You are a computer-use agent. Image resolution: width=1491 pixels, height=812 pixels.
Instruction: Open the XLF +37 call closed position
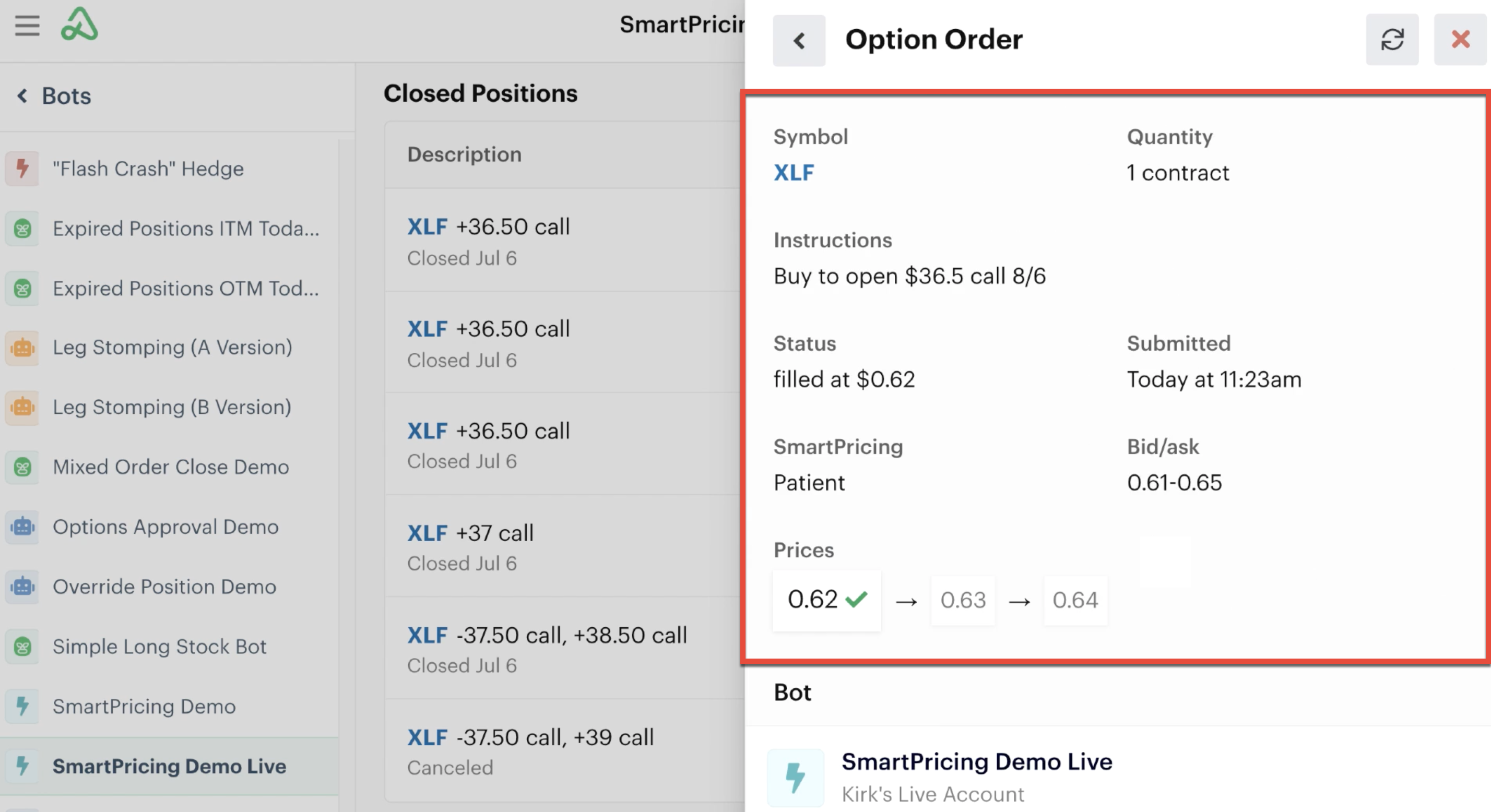[x=564, y=546]
